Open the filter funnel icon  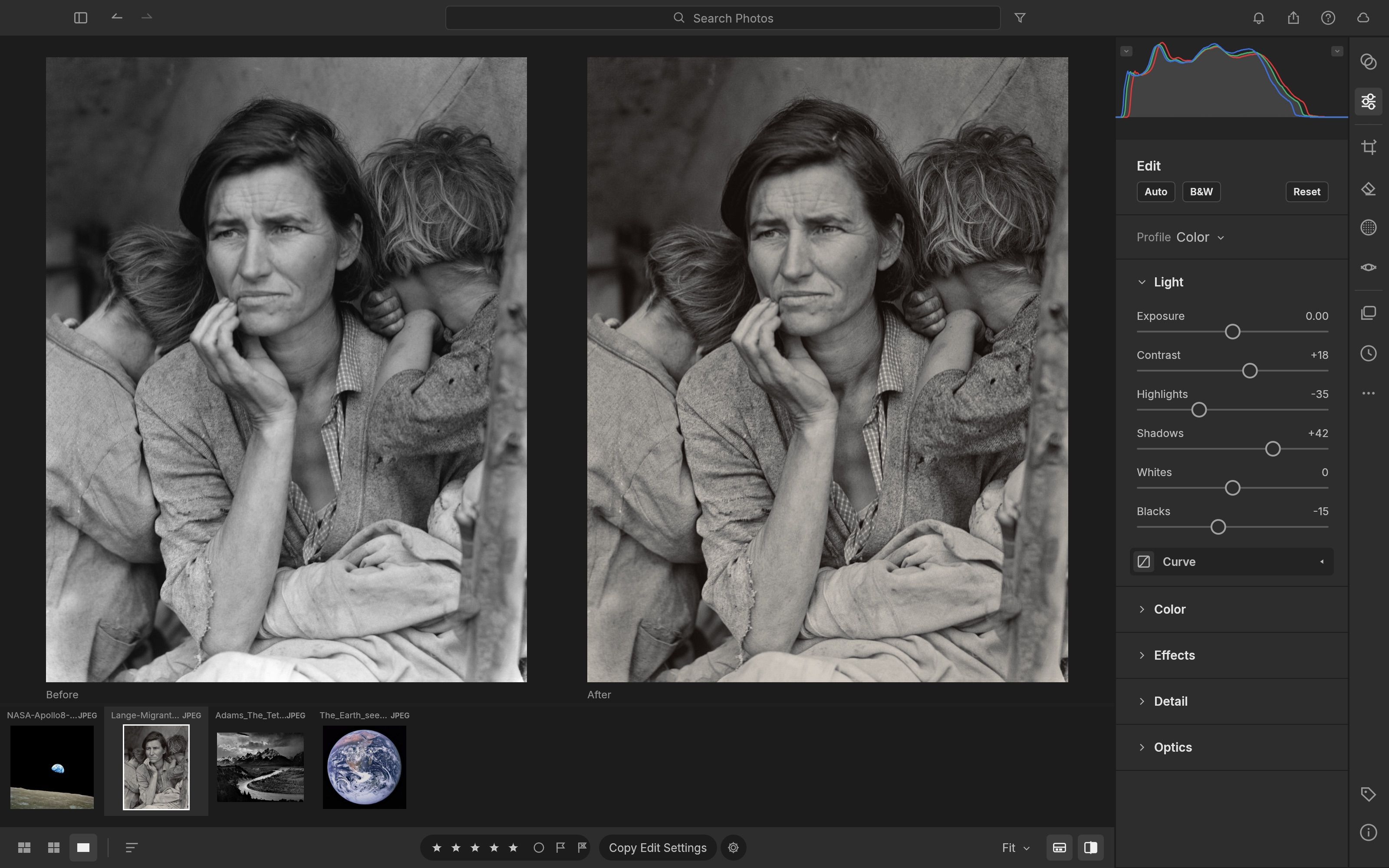pos(1020,18)
